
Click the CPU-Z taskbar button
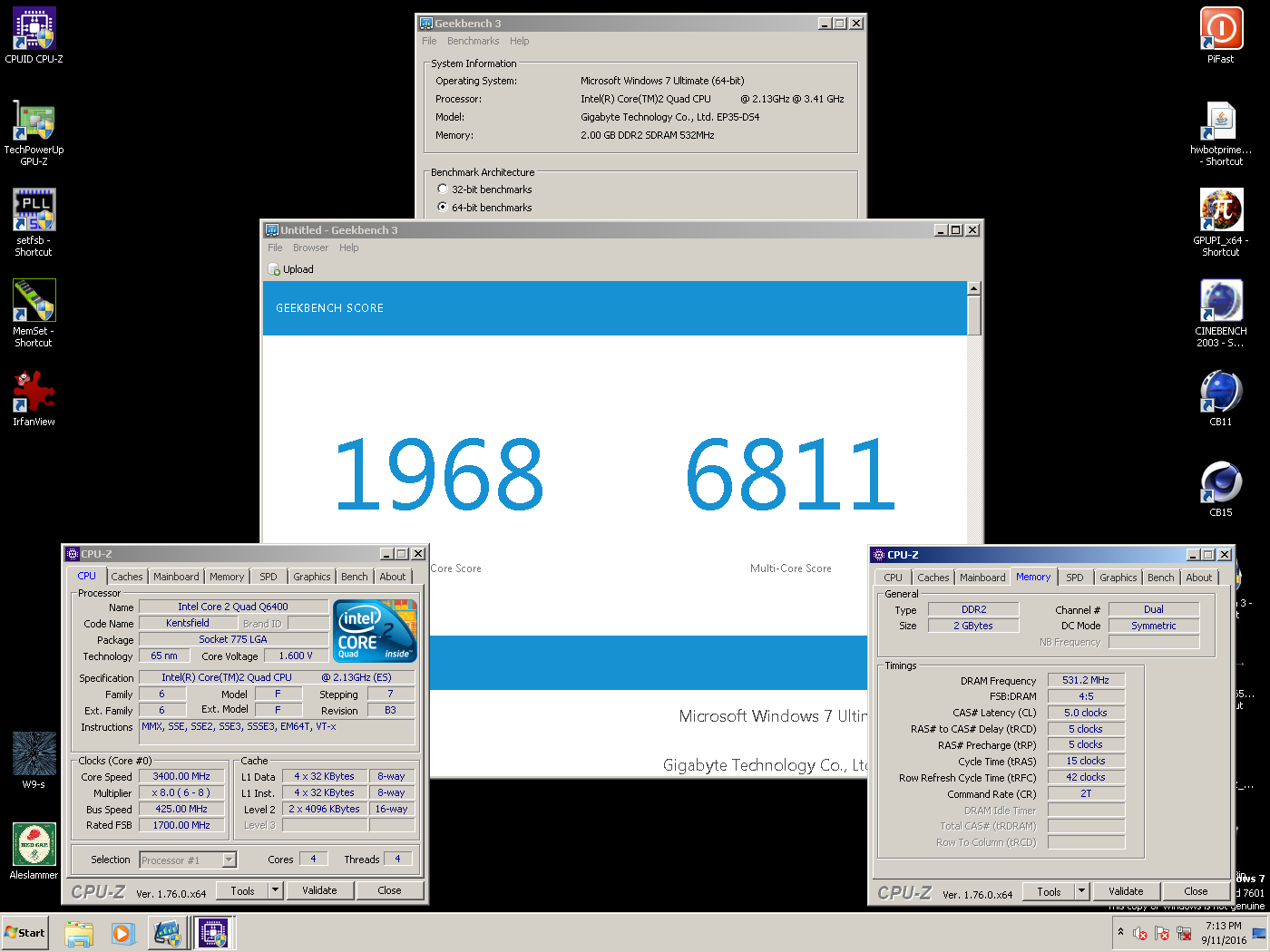coord(213,933)
